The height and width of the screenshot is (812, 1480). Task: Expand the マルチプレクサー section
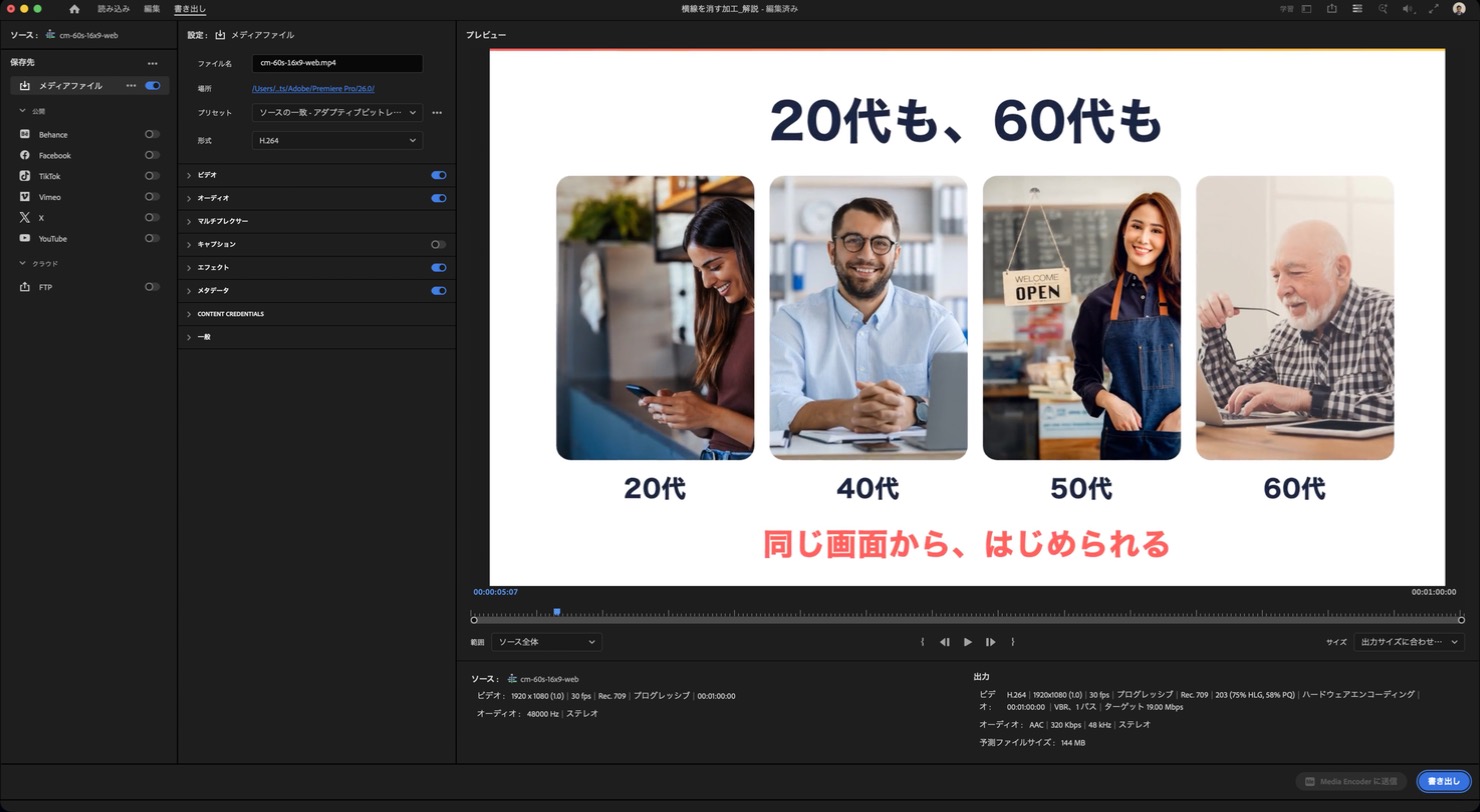point(189,221)
